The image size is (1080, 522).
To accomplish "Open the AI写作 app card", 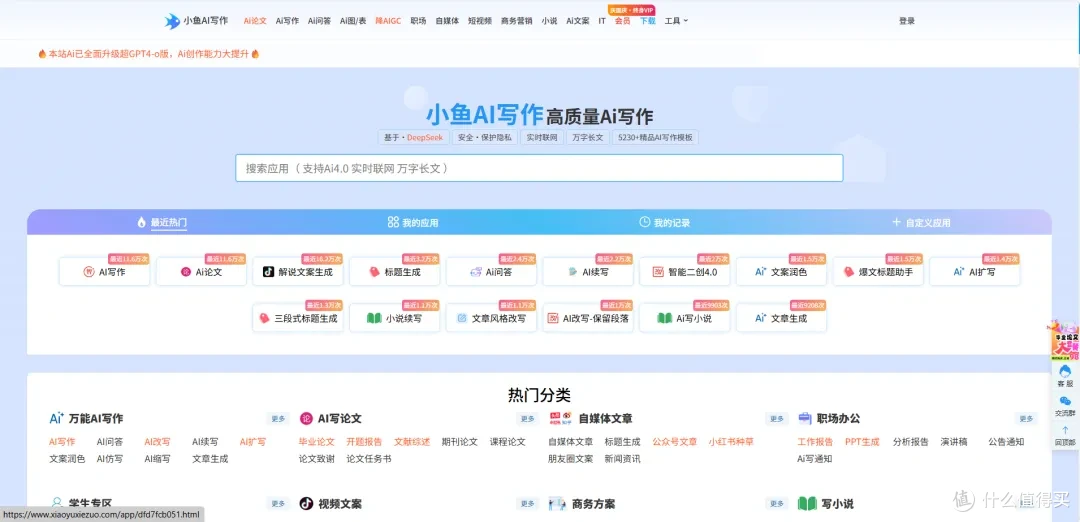I will [x=104, y=272].
